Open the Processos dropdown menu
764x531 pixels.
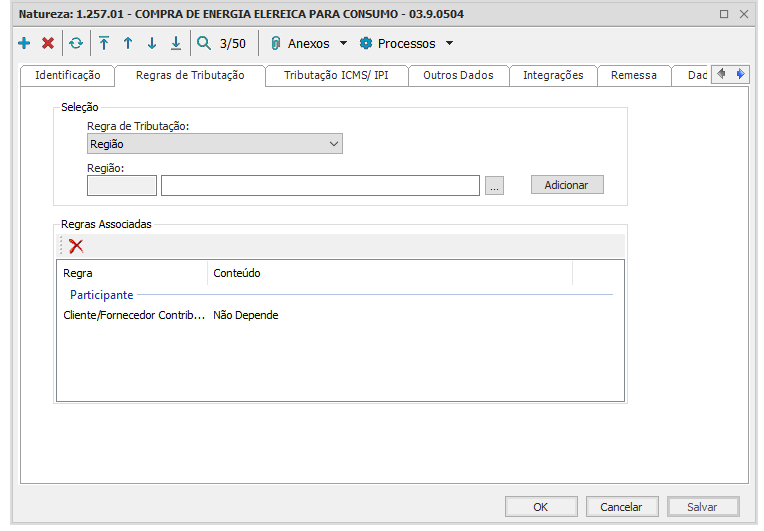pyautogui.click(x=406, y=44)
